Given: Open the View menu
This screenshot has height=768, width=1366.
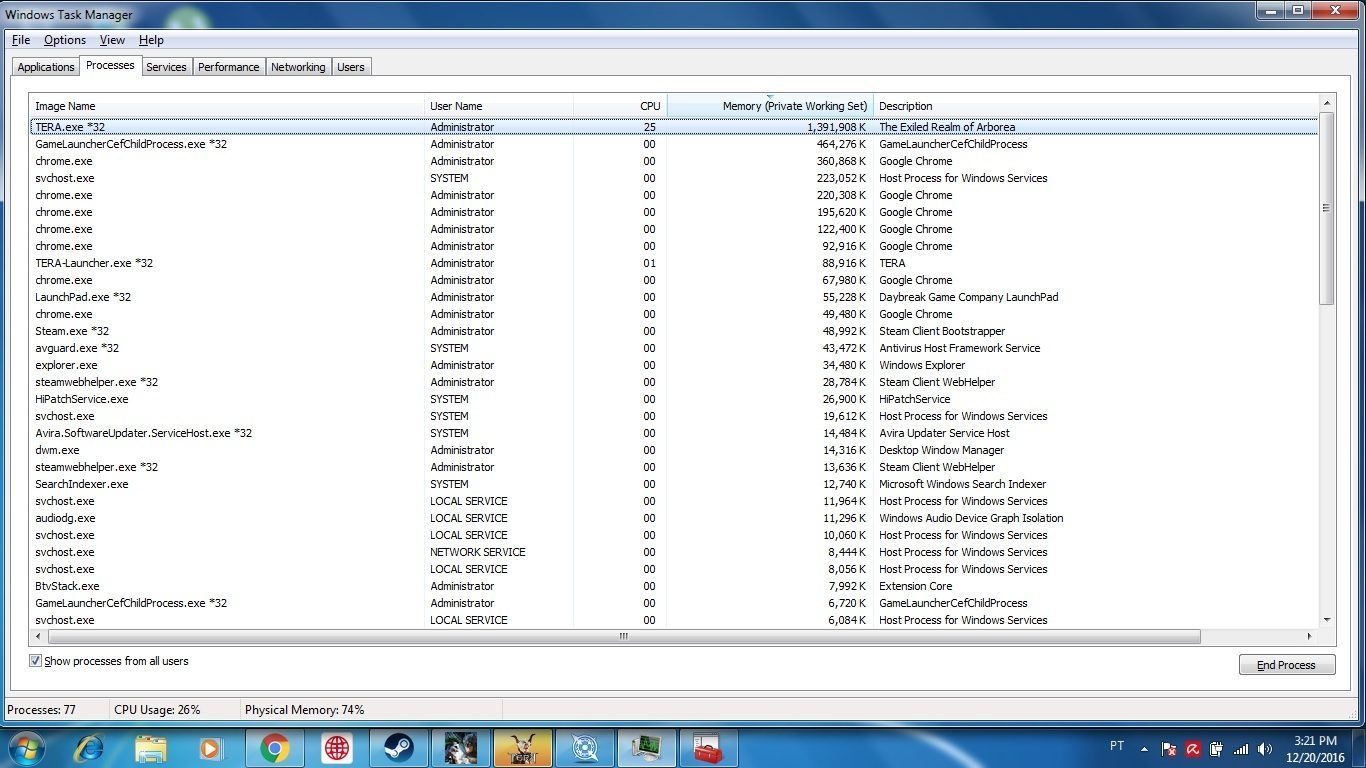Looking at the screenshot, I should coord(112,40).
